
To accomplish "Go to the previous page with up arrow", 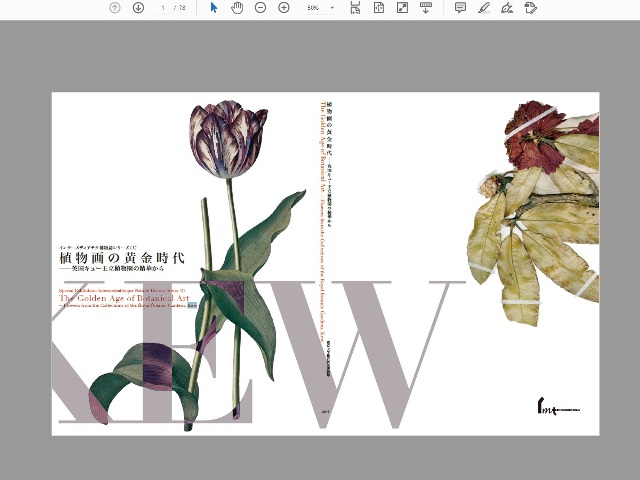I will (115, 7).
